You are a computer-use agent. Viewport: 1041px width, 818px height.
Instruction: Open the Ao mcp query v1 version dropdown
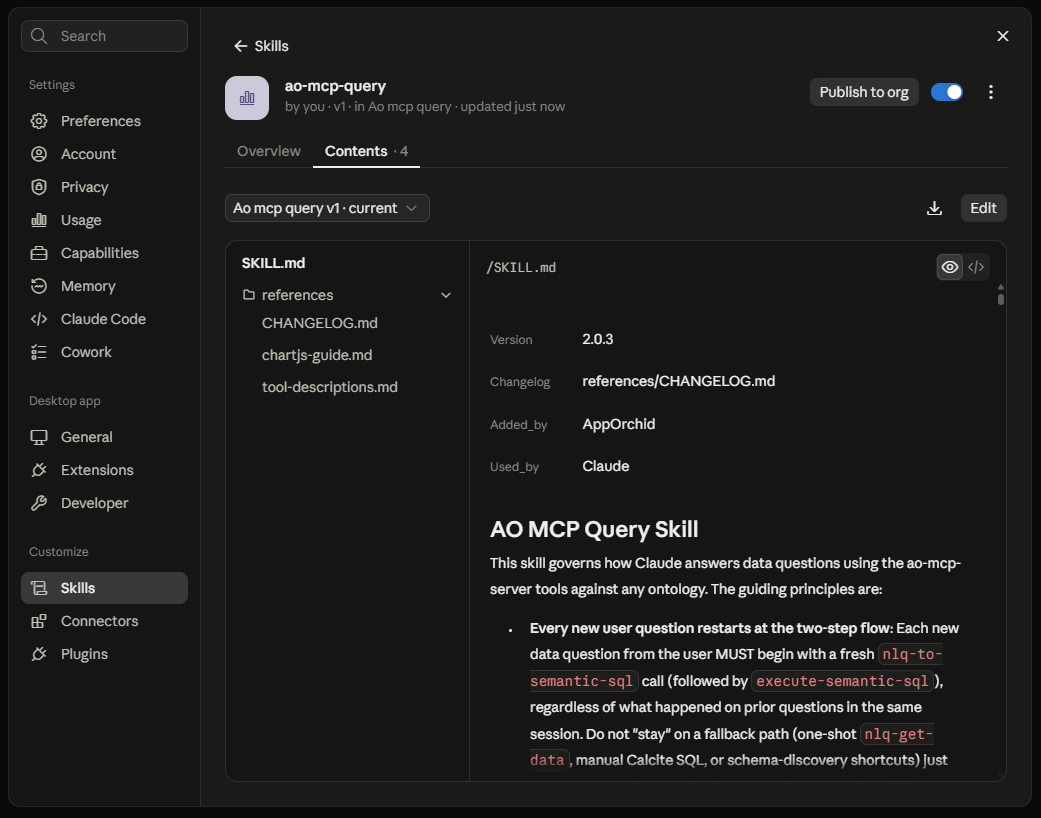327,208
